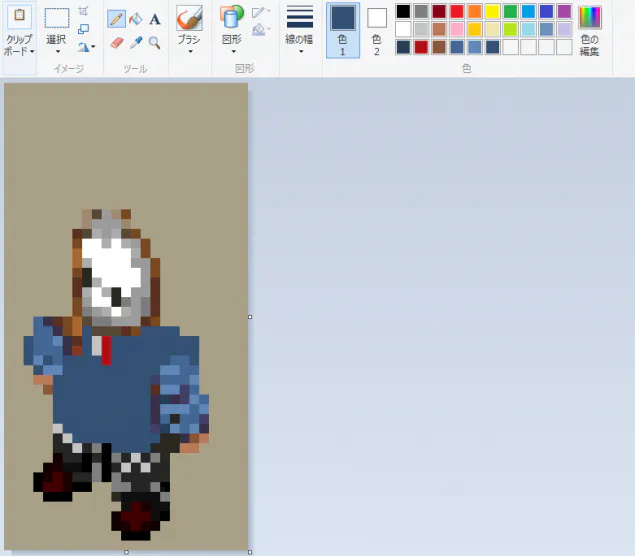Click the 図形 shapes icon

232,17
